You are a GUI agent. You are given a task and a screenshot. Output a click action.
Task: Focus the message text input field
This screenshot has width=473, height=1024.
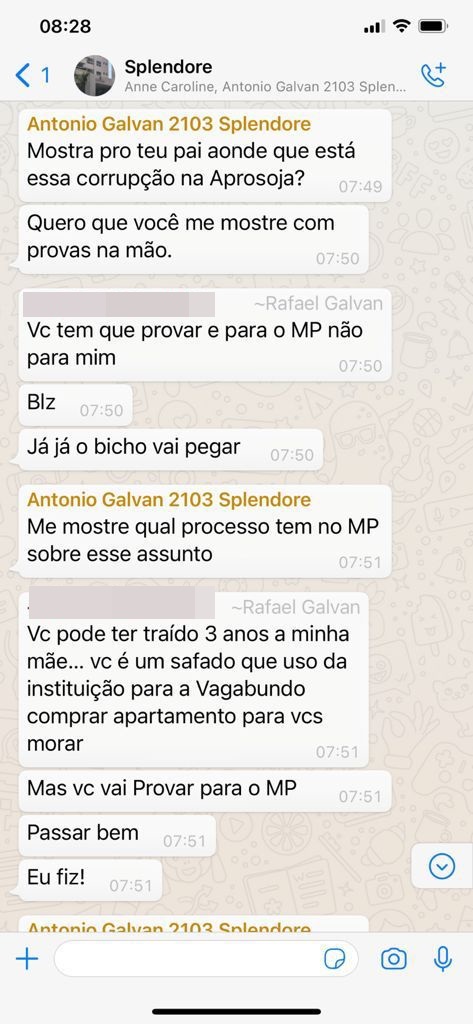point(206,959)
